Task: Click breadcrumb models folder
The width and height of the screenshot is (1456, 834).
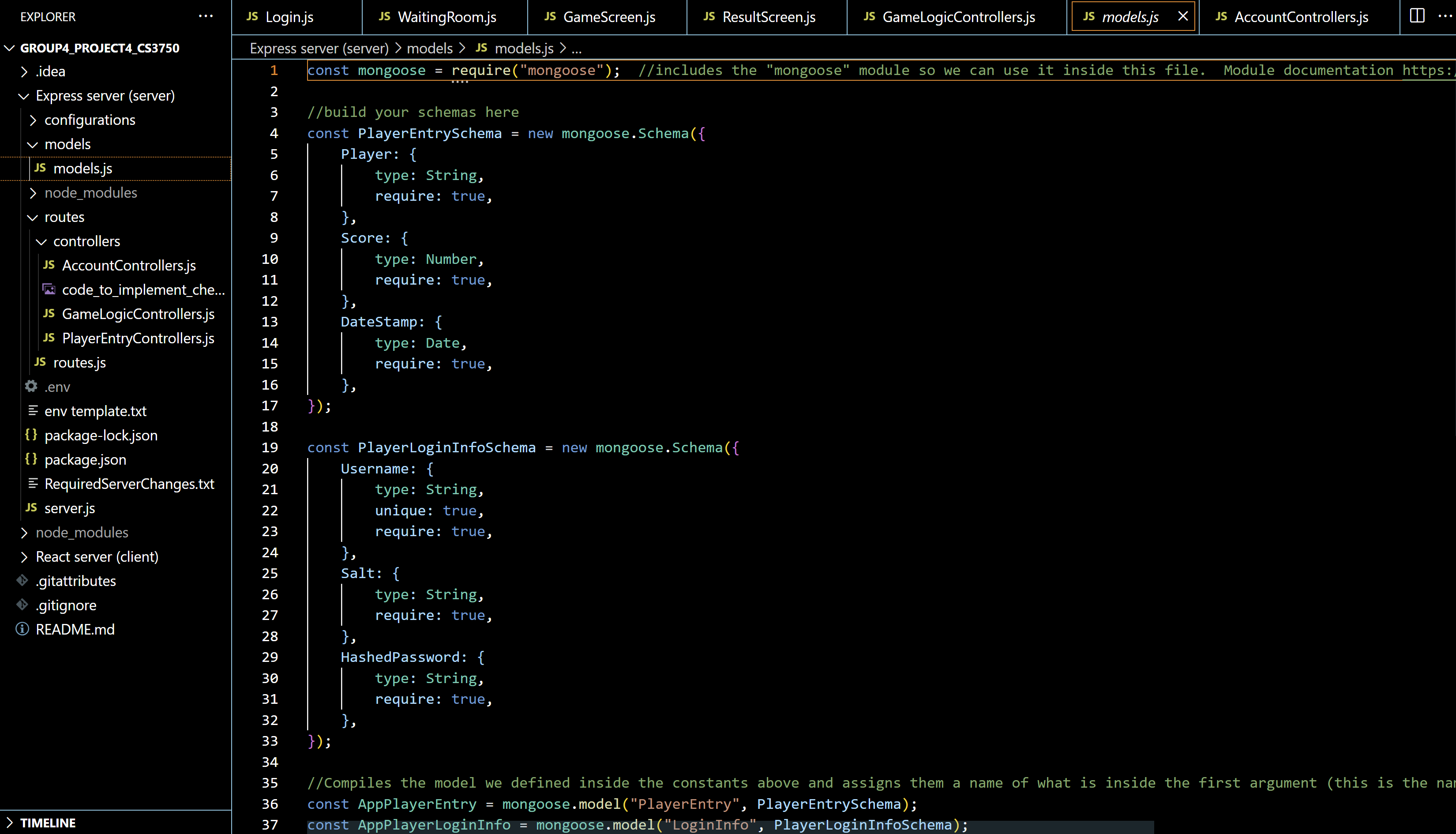Action: 430,49
